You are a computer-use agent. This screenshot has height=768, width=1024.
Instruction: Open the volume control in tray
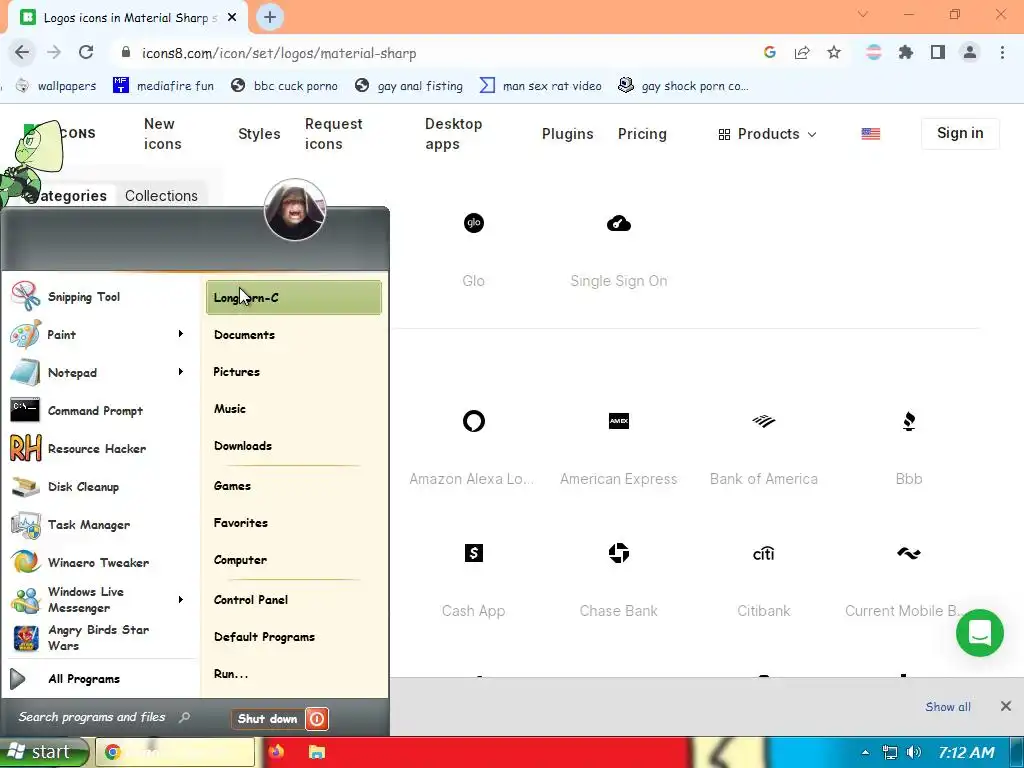pos(914,752)
